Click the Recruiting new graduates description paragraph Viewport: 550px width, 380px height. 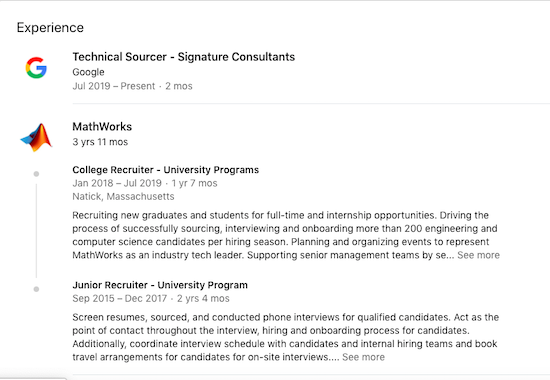point(286,235)
